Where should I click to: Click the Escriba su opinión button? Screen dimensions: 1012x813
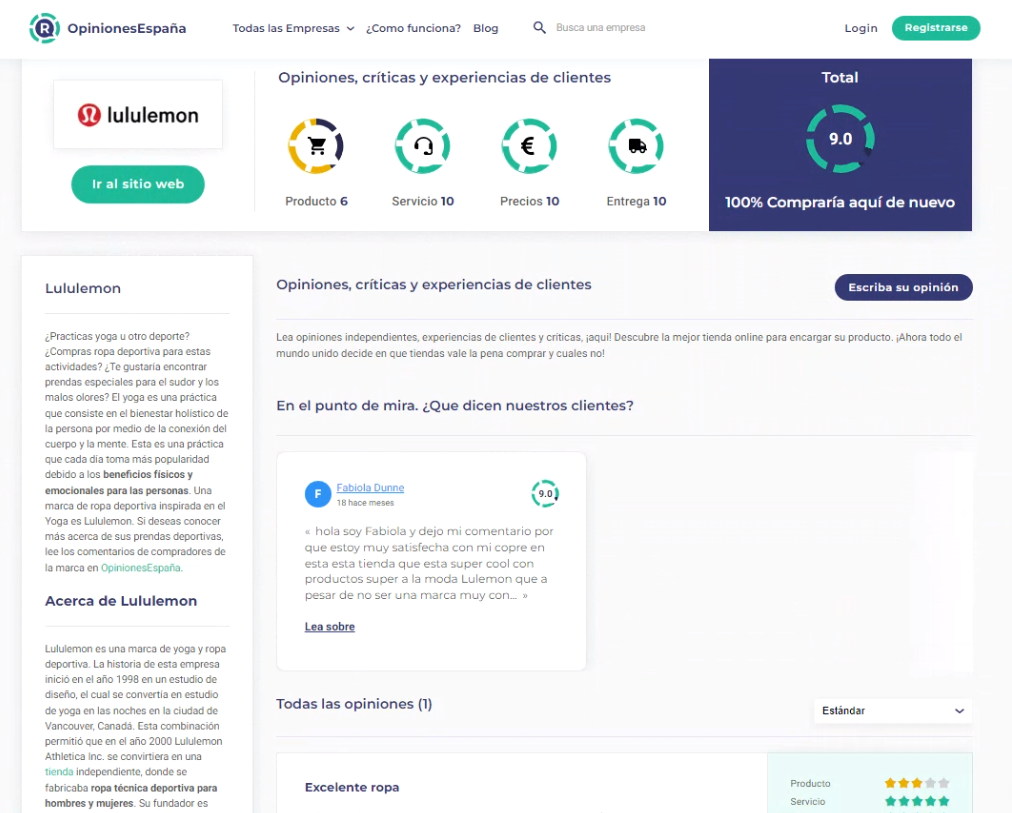(904, 287)
